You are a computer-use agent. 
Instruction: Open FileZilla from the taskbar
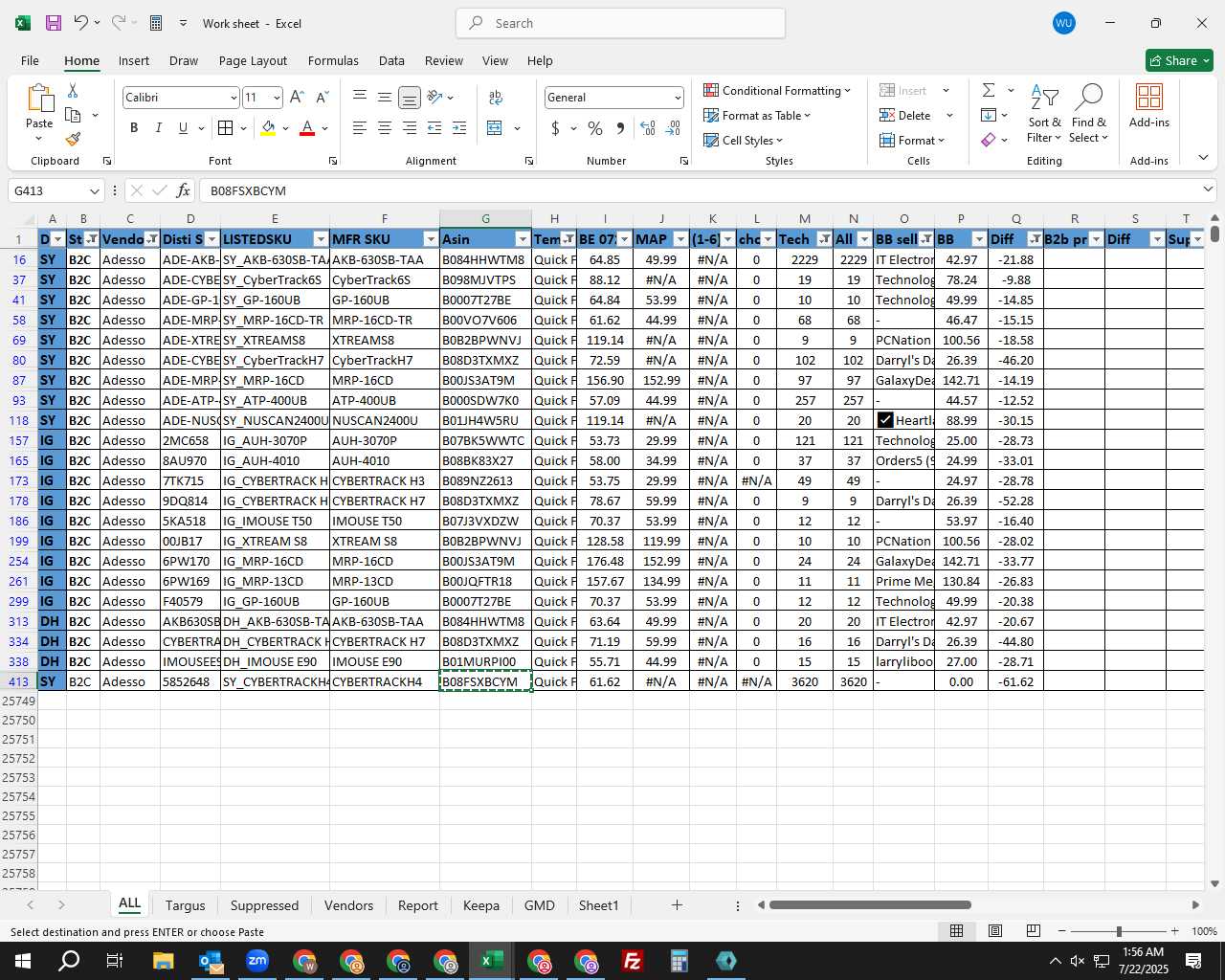point(633,961)
